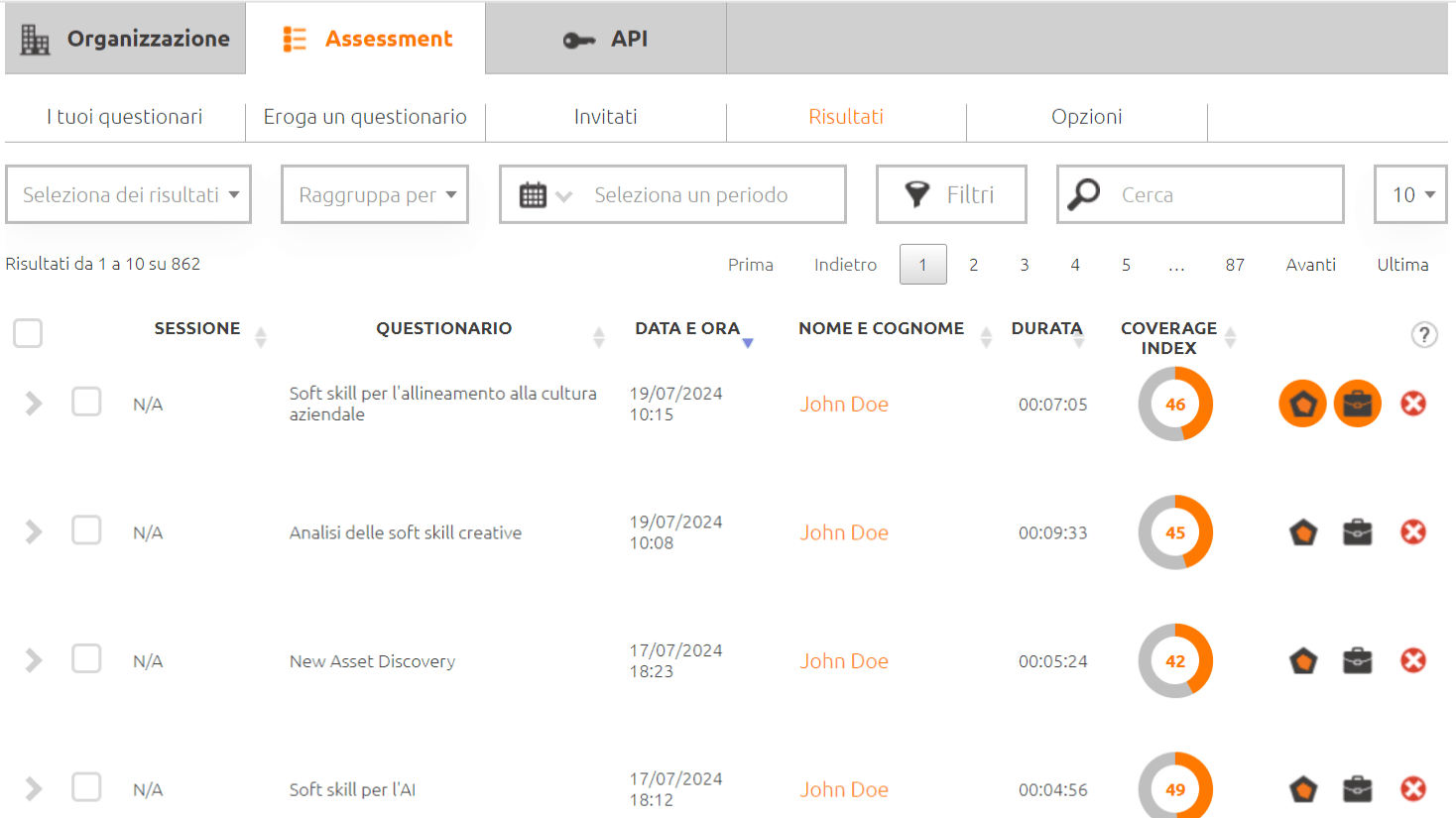The width and height of the screenshot is (1456, 818).
Task: Focus the Cerca search field
Action: coord(1201,194)
